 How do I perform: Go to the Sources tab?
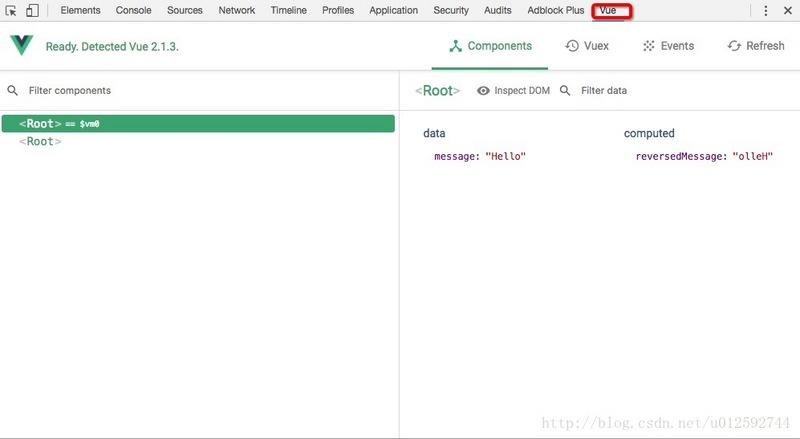pyautogui.click(x=185, y=10)
